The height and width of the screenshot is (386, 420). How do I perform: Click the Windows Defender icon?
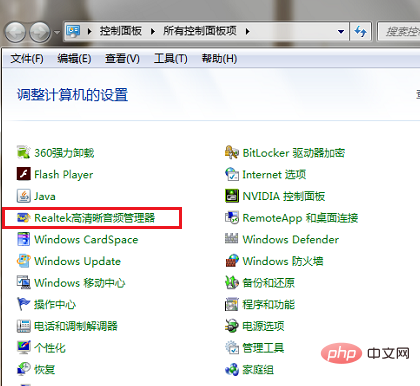point(232,239)
